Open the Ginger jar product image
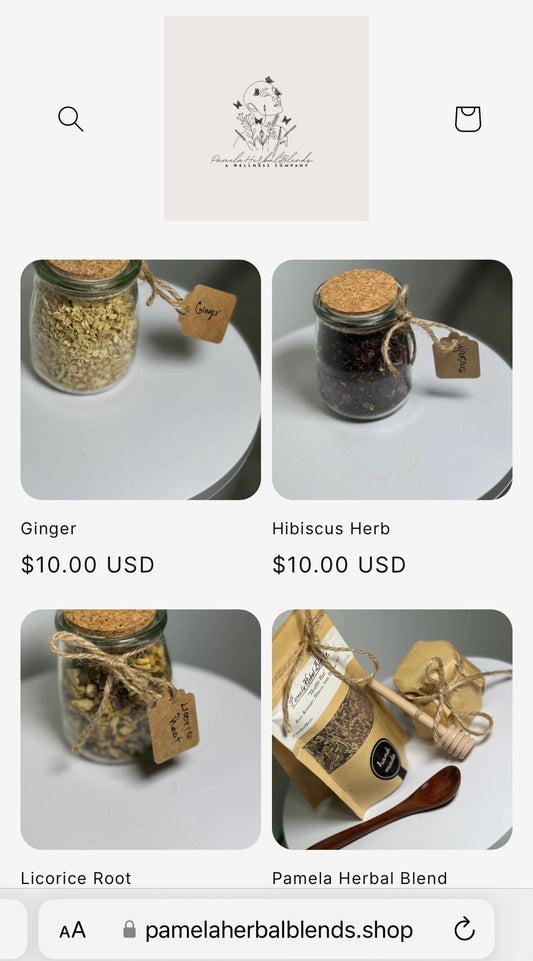 pos(140,380)
